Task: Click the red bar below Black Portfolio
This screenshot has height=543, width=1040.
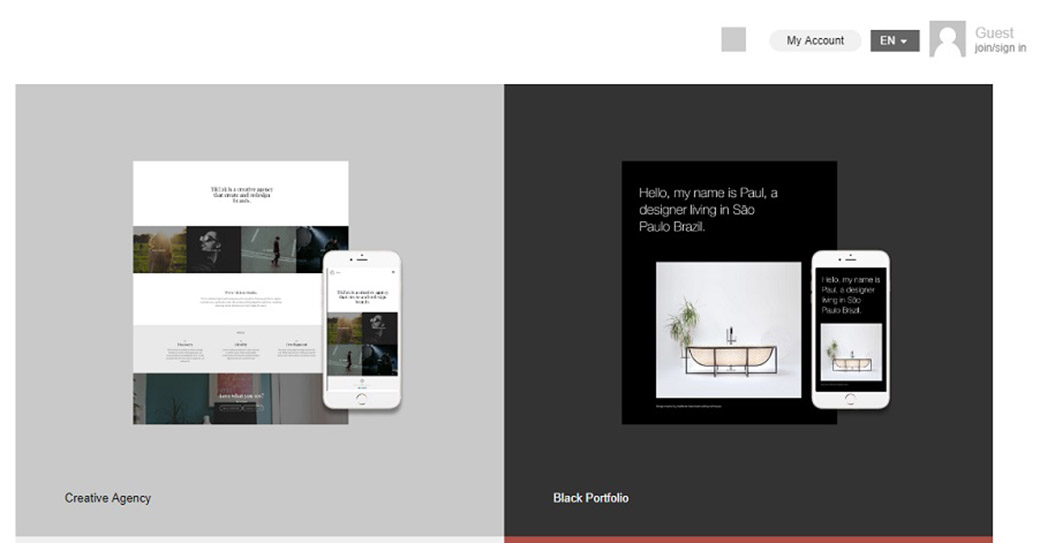Action: pyautogui.click(x=748, y=539)
